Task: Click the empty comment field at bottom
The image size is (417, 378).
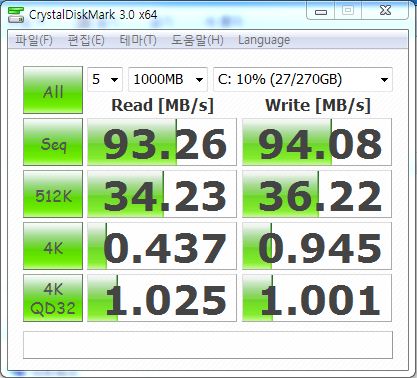Action: (x=208, y=345)
